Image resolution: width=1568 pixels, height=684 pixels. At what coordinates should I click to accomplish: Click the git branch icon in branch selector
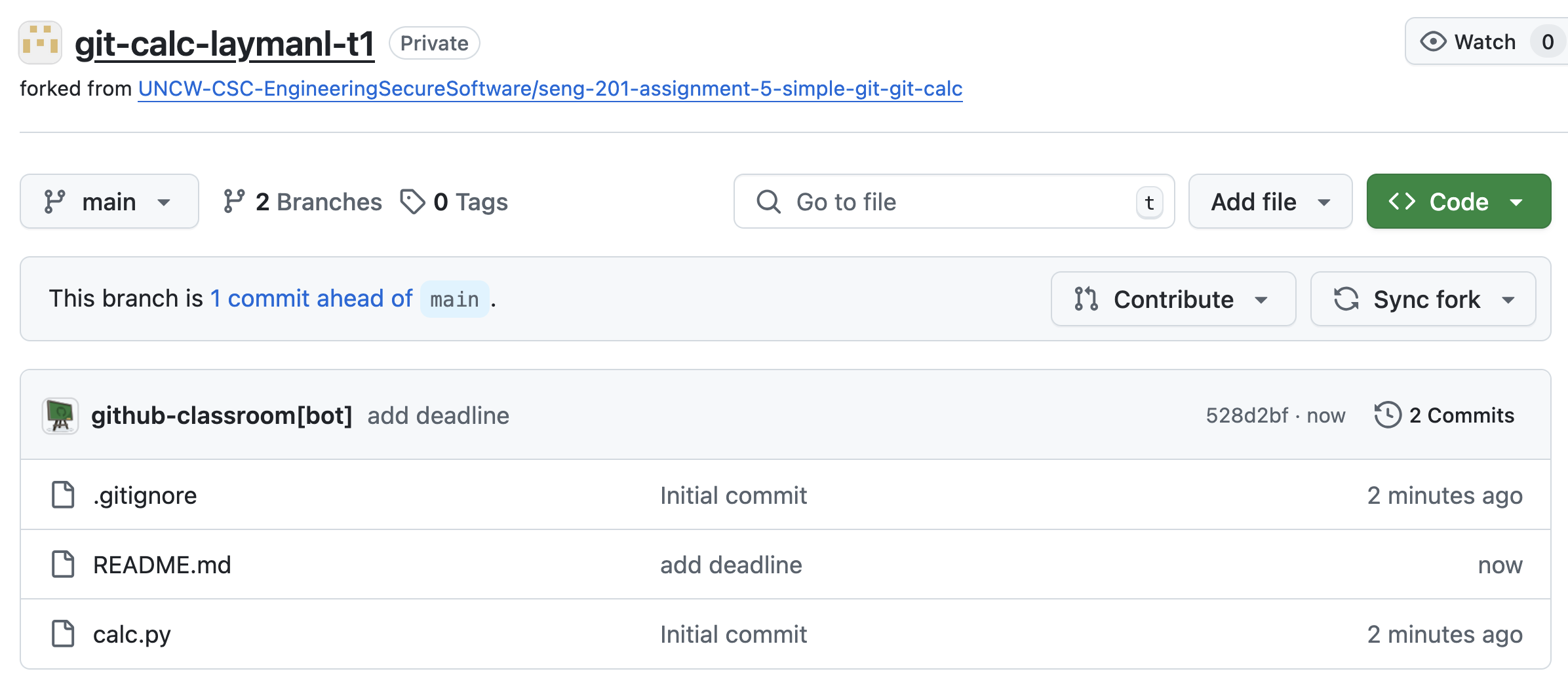pos(54,201)
